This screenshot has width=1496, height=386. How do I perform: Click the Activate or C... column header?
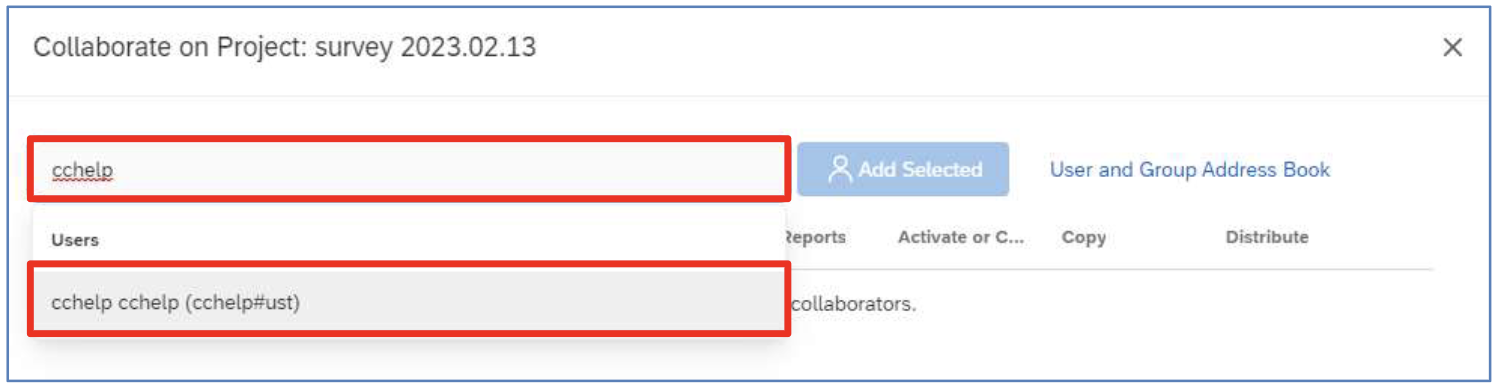961,237
